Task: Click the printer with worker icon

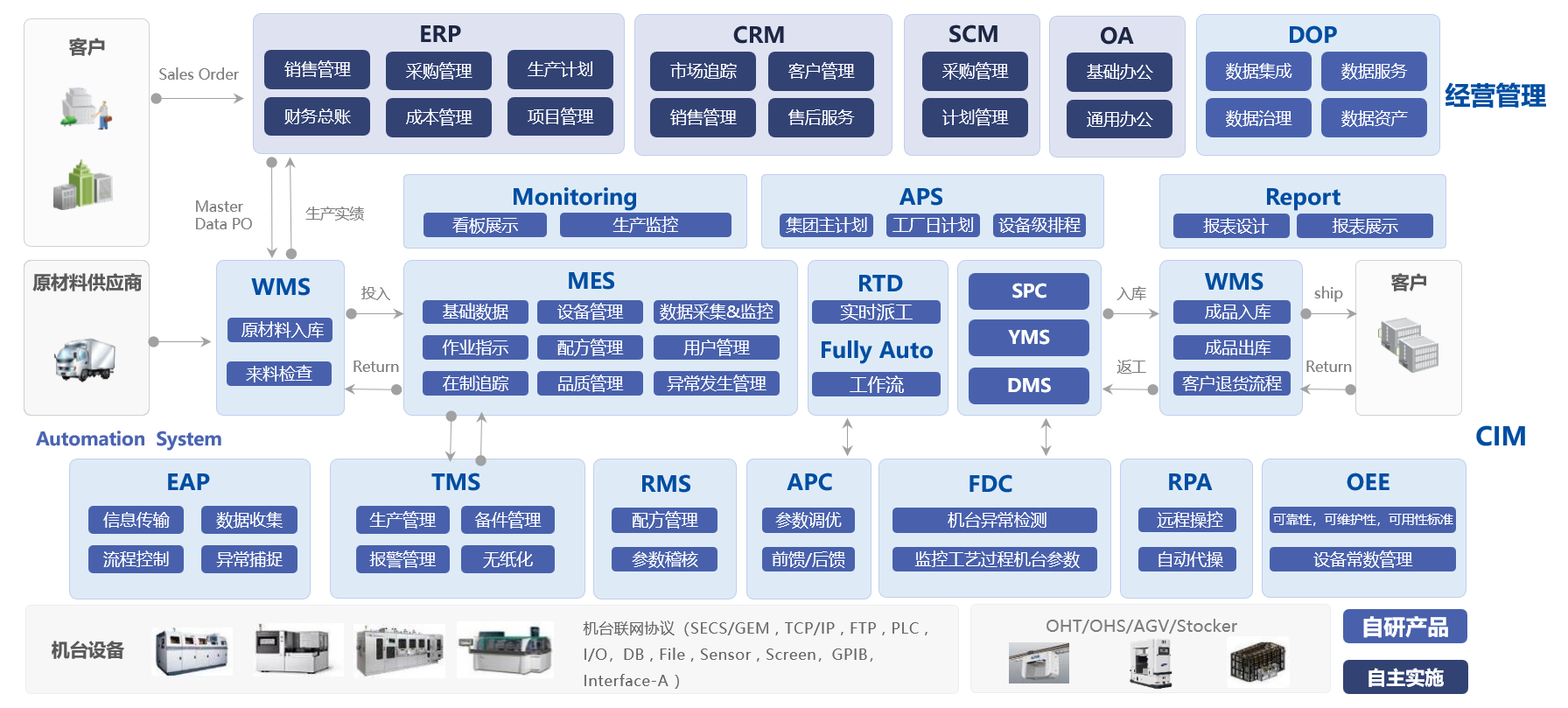Action: (86, 109)
